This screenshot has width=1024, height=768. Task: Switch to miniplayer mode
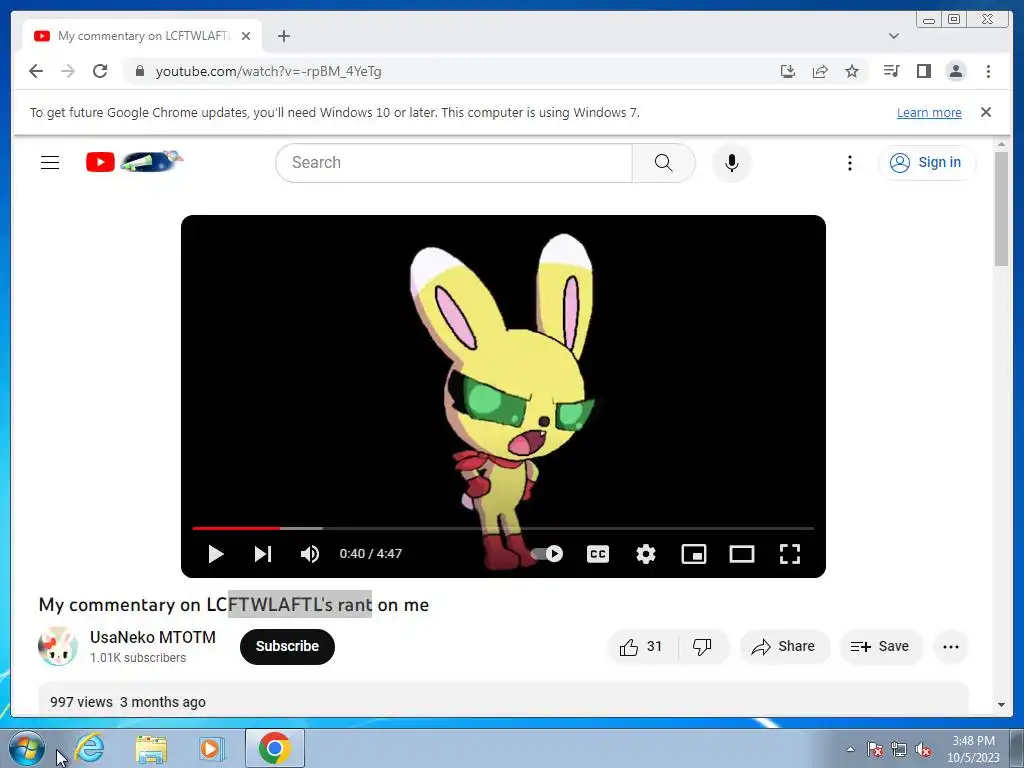694,554
